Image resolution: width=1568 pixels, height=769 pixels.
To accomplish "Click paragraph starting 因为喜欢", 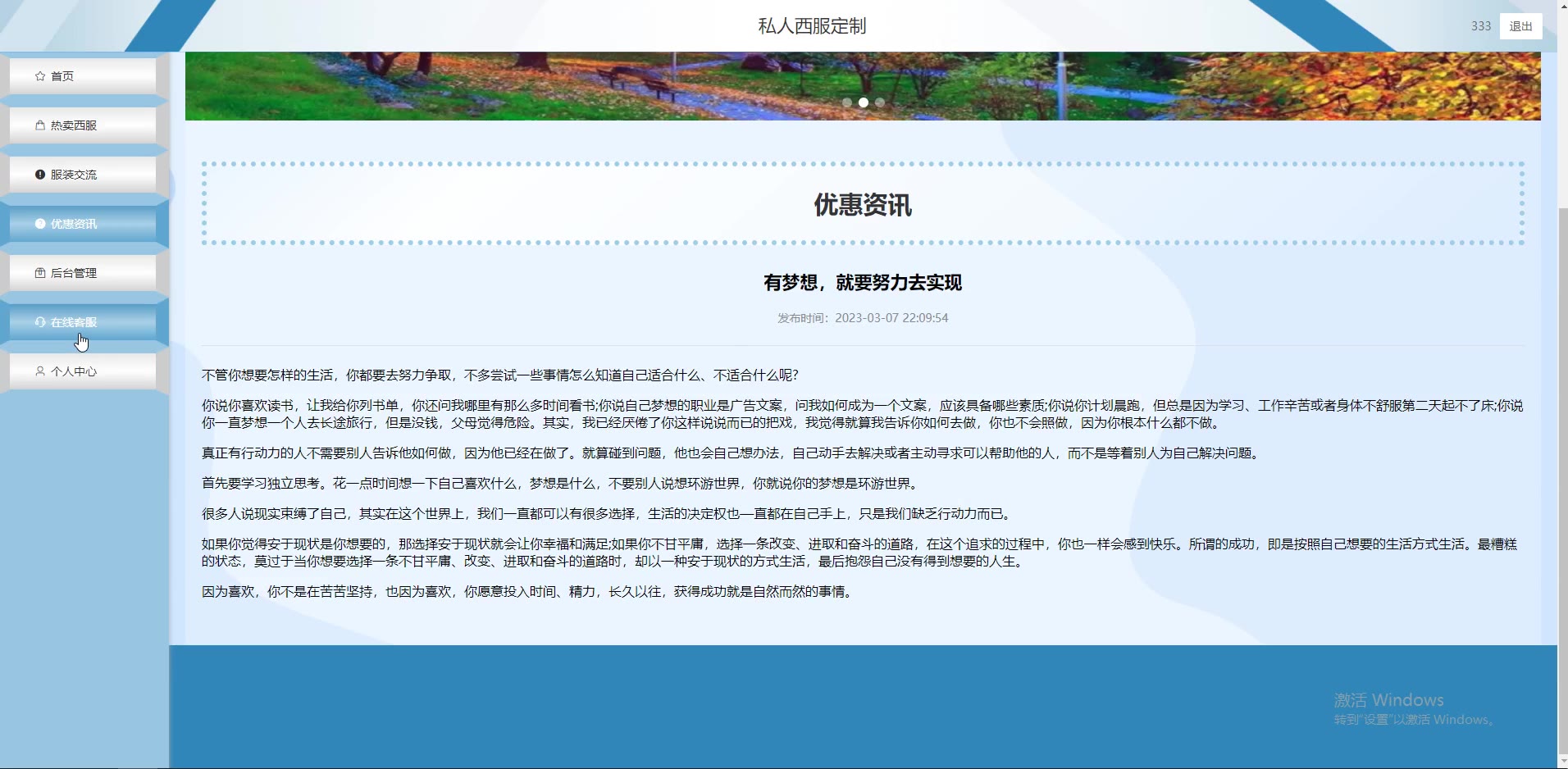I will [529, 592].
